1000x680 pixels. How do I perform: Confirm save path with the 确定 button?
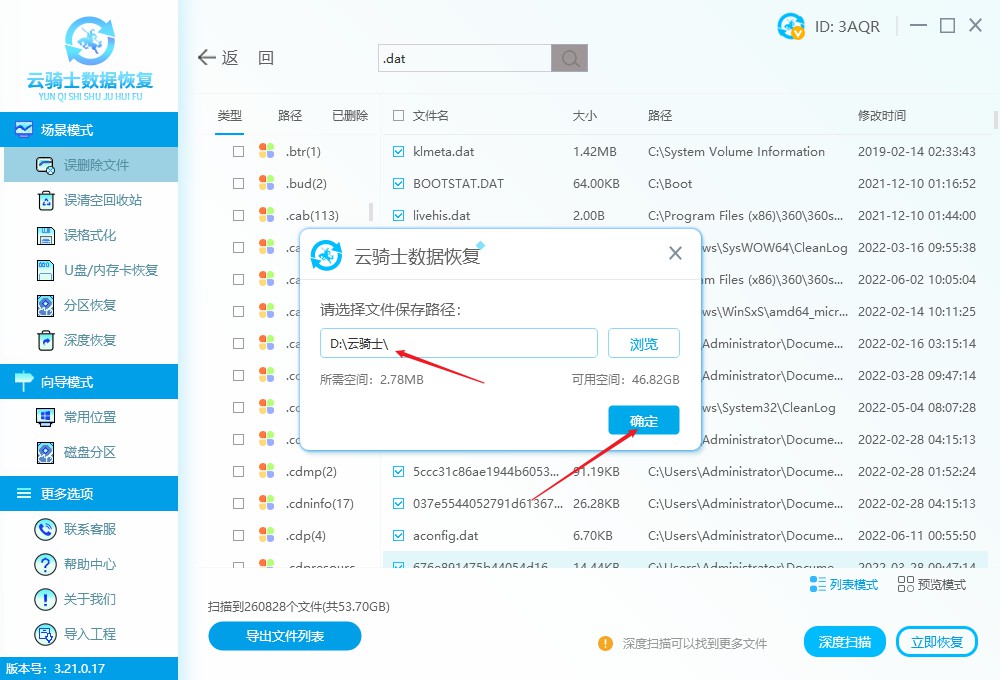tap(643, 420)
